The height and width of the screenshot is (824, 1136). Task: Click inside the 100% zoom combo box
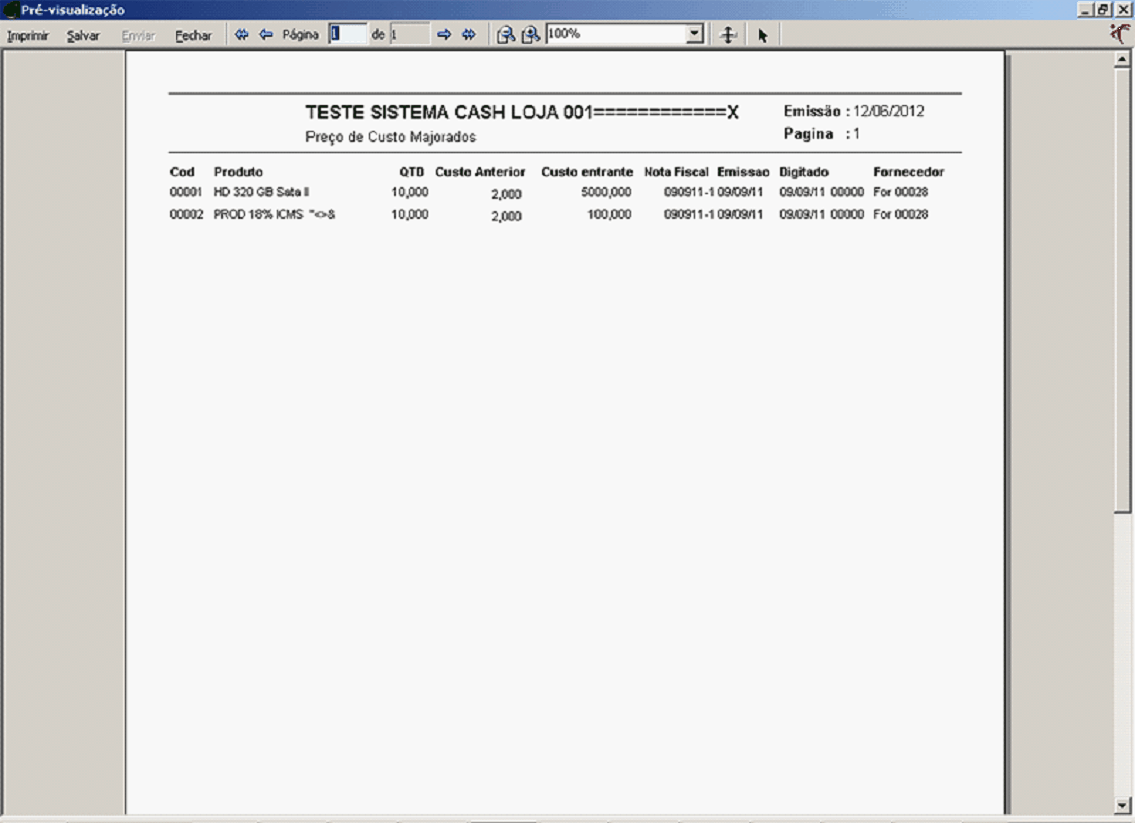click(x=614, y=34)
